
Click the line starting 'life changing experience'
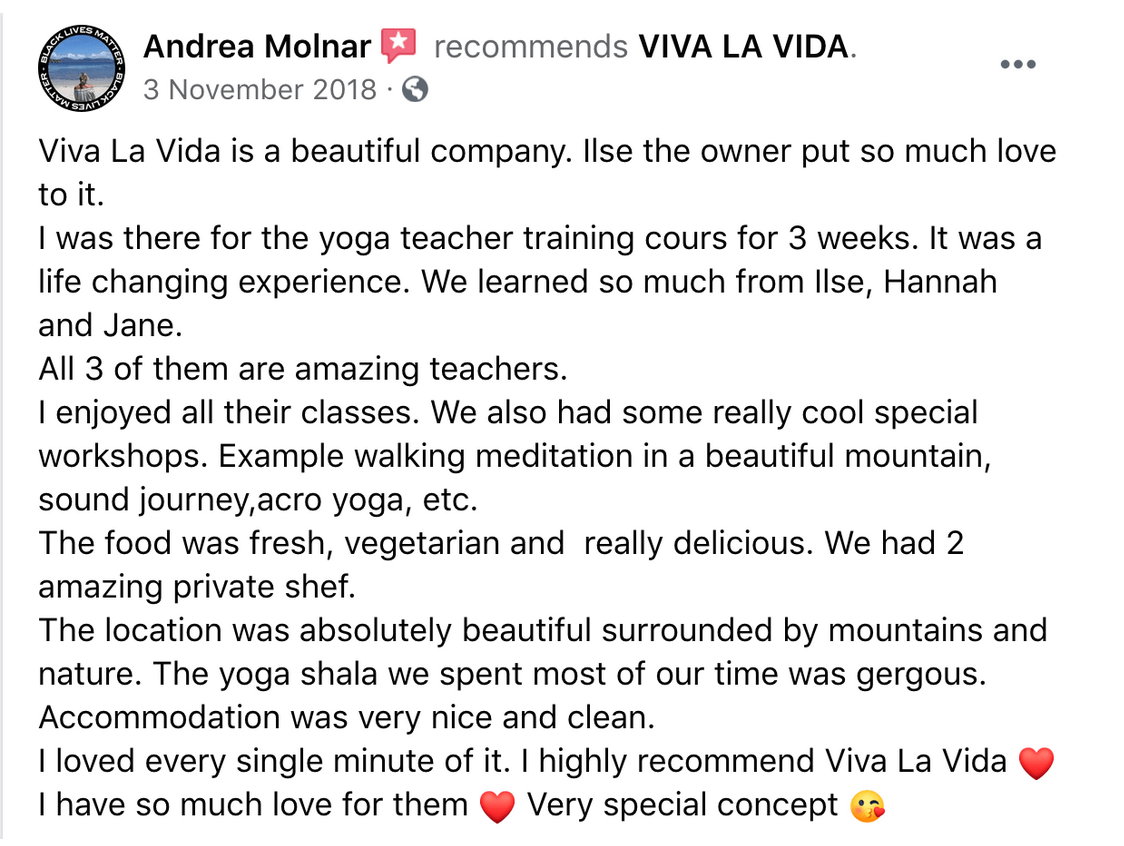click(518, 282)
